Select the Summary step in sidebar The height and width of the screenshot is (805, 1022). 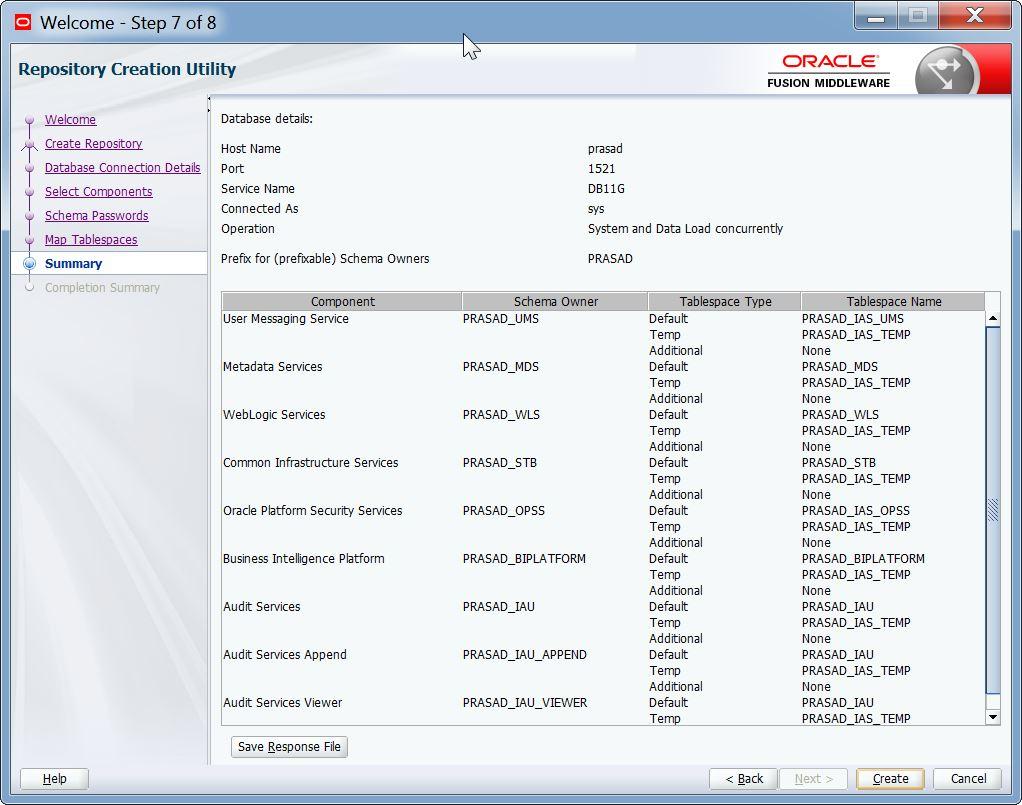click(x=73, y=263)
